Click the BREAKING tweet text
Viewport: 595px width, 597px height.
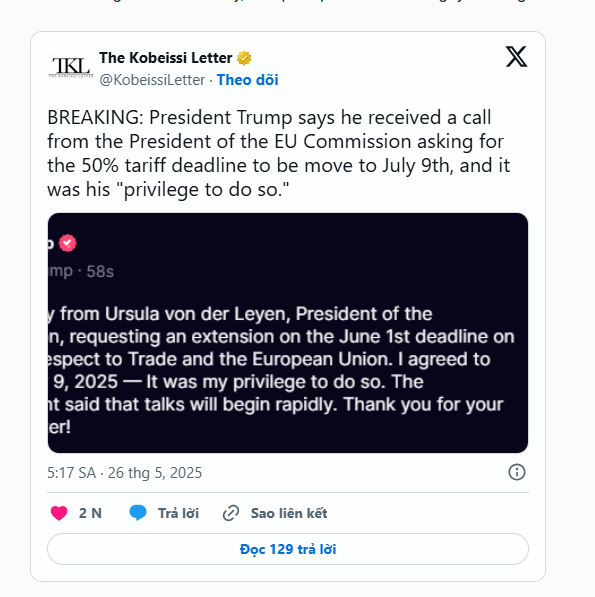(278, 153)
